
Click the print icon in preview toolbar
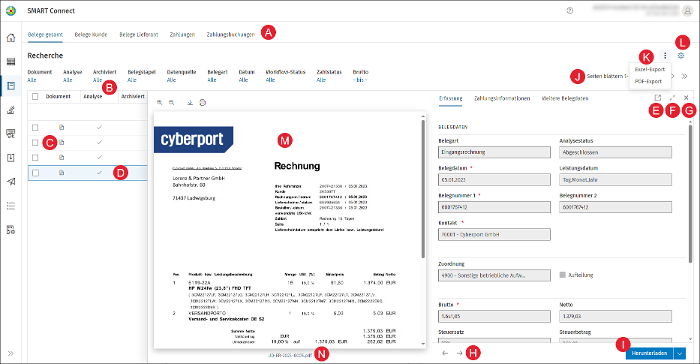203,103
